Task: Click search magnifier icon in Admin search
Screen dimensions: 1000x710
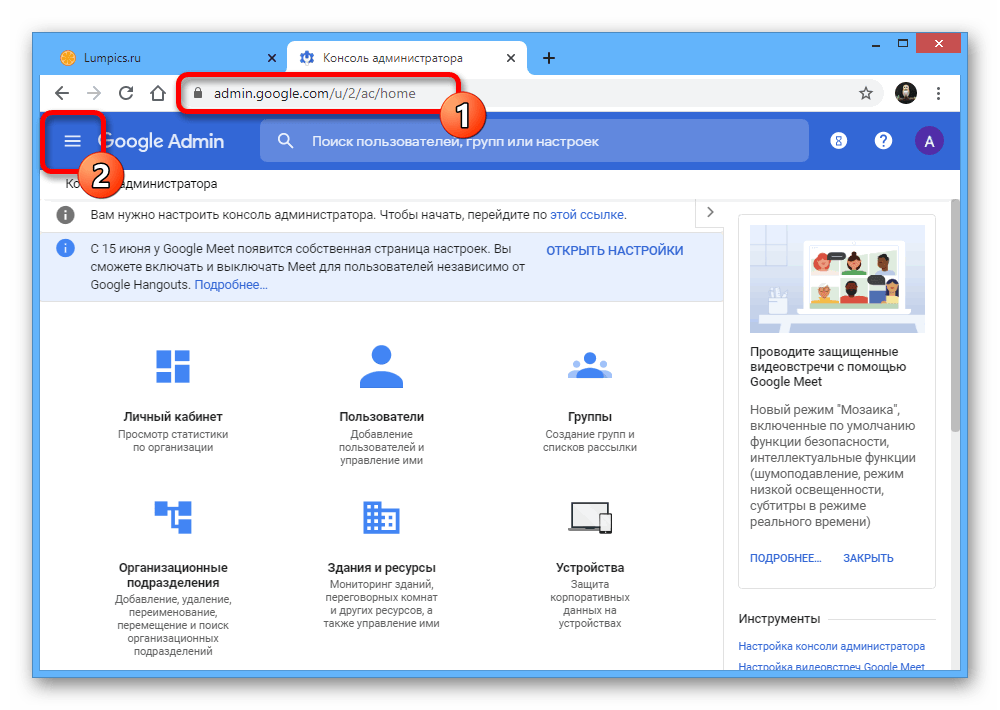Action: tap(286, 141)
